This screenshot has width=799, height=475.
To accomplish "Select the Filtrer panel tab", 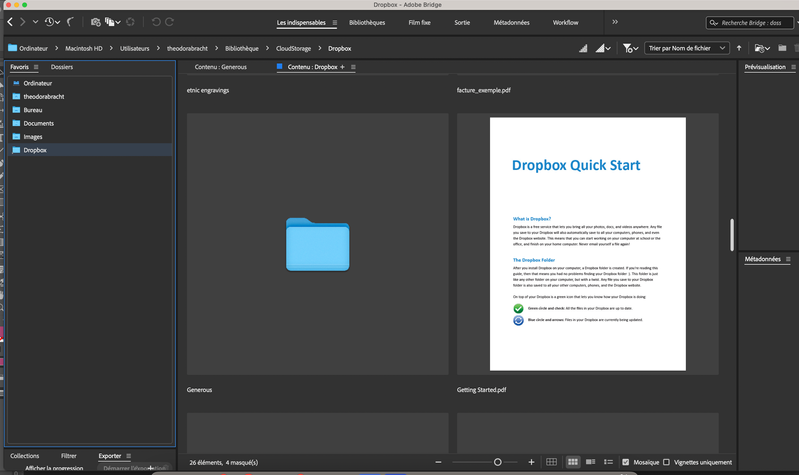I will [69, 456].
